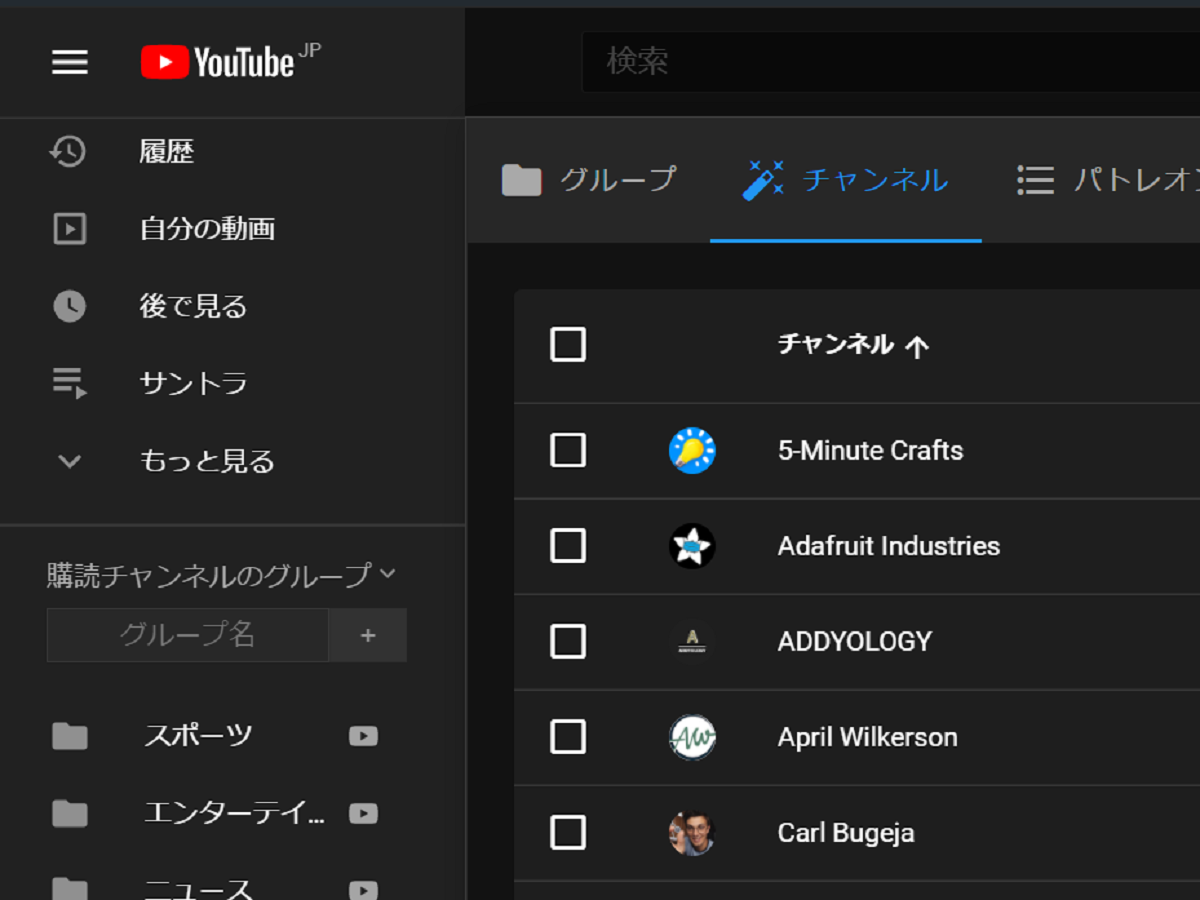Click the スポーツ folder icon
This screenshot has width=1200, height=900.
coord(70,736)
